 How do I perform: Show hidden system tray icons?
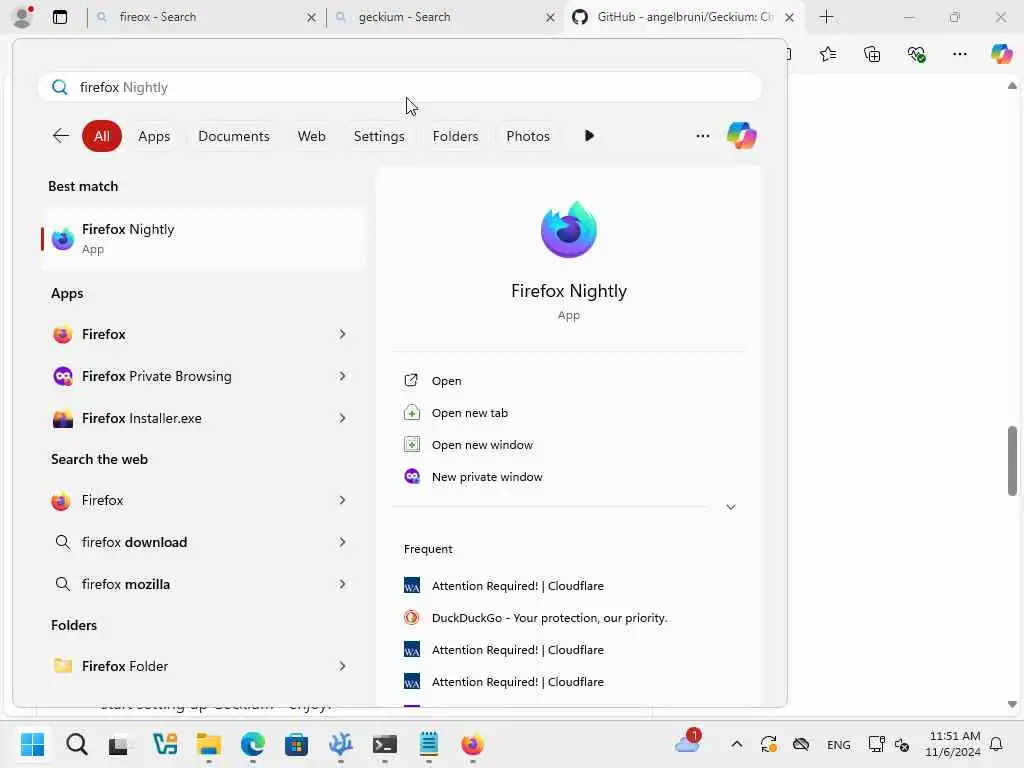click(737, 744)
